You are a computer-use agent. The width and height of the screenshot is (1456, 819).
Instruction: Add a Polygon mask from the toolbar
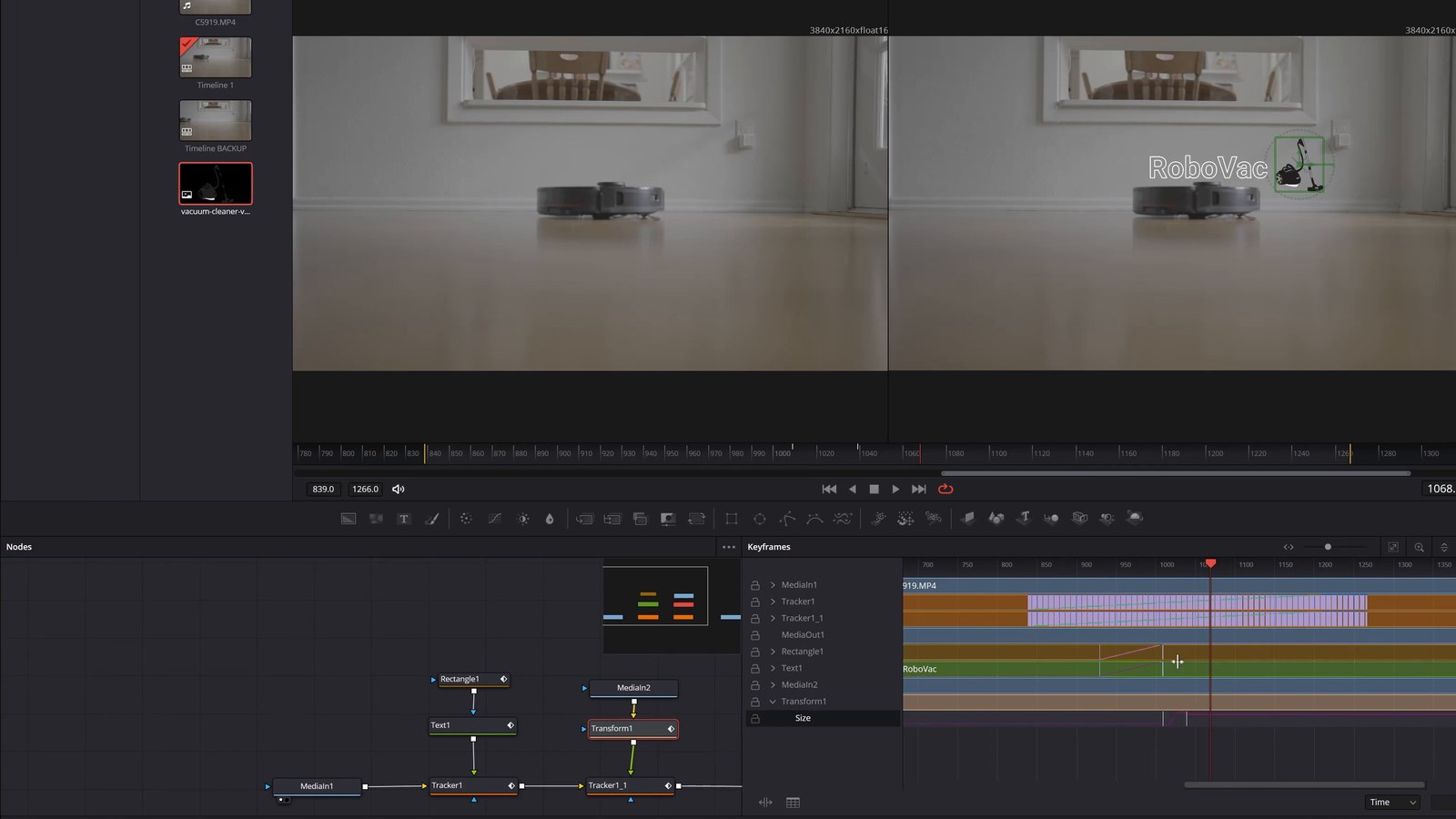tap(788, 519)
